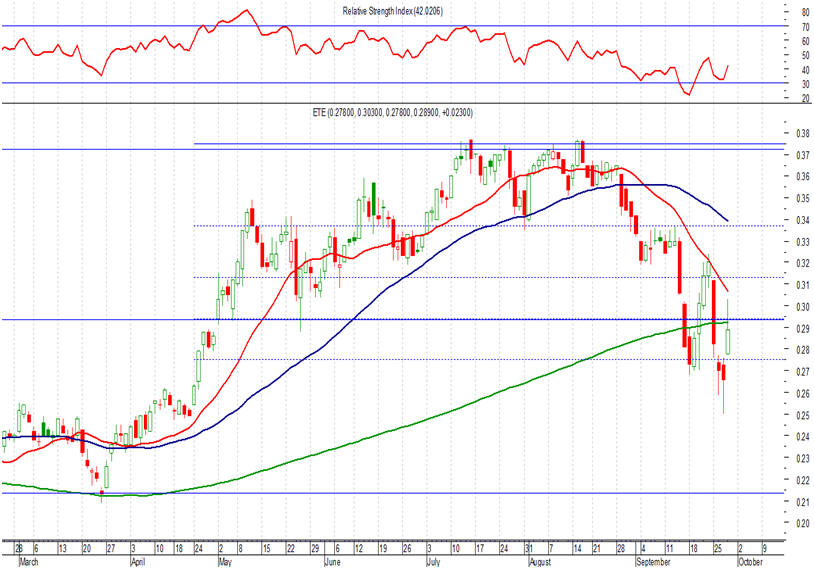814x569 pixels.
Task: Select the 0.30 price axis label
Action: [803, 307]
